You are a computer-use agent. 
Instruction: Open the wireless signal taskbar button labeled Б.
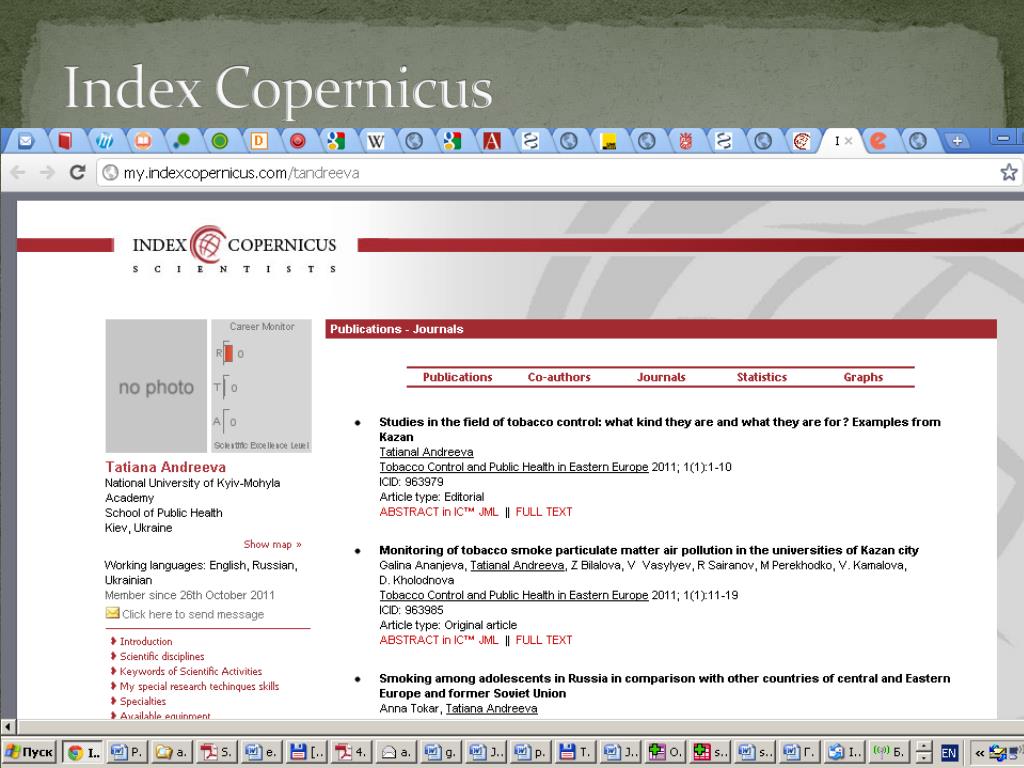(888, 752)
